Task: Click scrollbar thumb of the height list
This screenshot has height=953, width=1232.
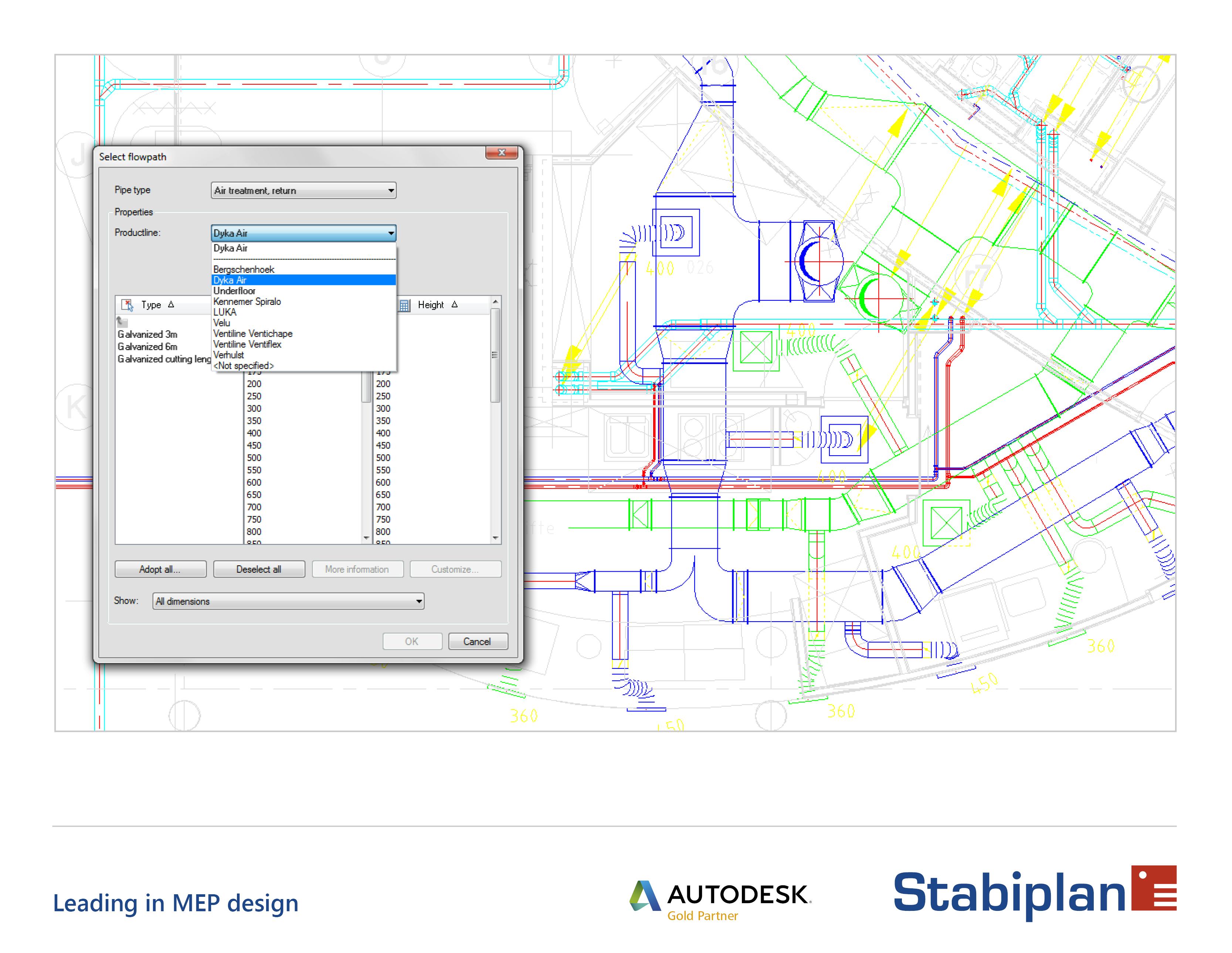Action: click(x=495, y=355)
